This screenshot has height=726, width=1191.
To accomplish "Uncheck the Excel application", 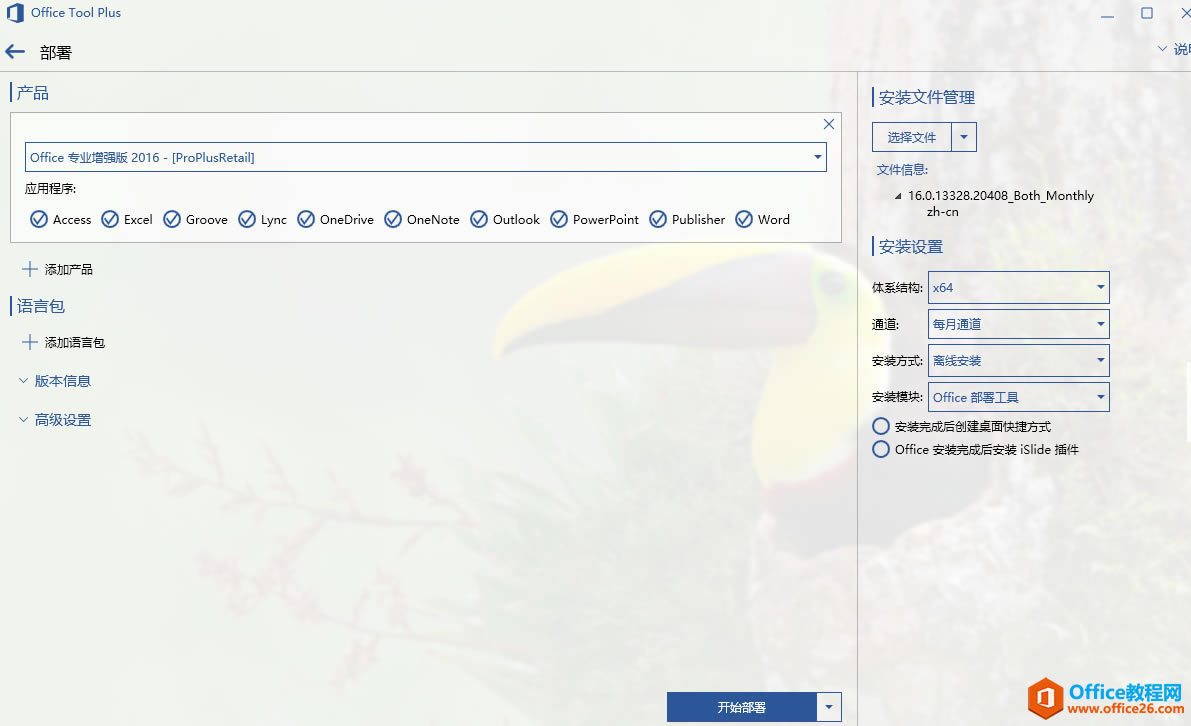I will (110, 219).
